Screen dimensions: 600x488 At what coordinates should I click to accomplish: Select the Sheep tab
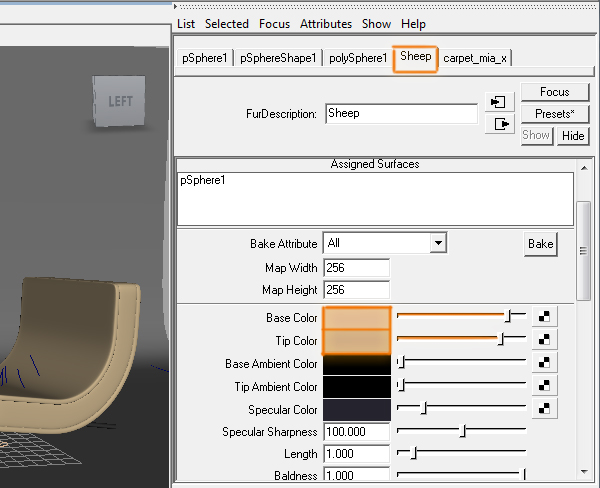[x=416, y=58]
